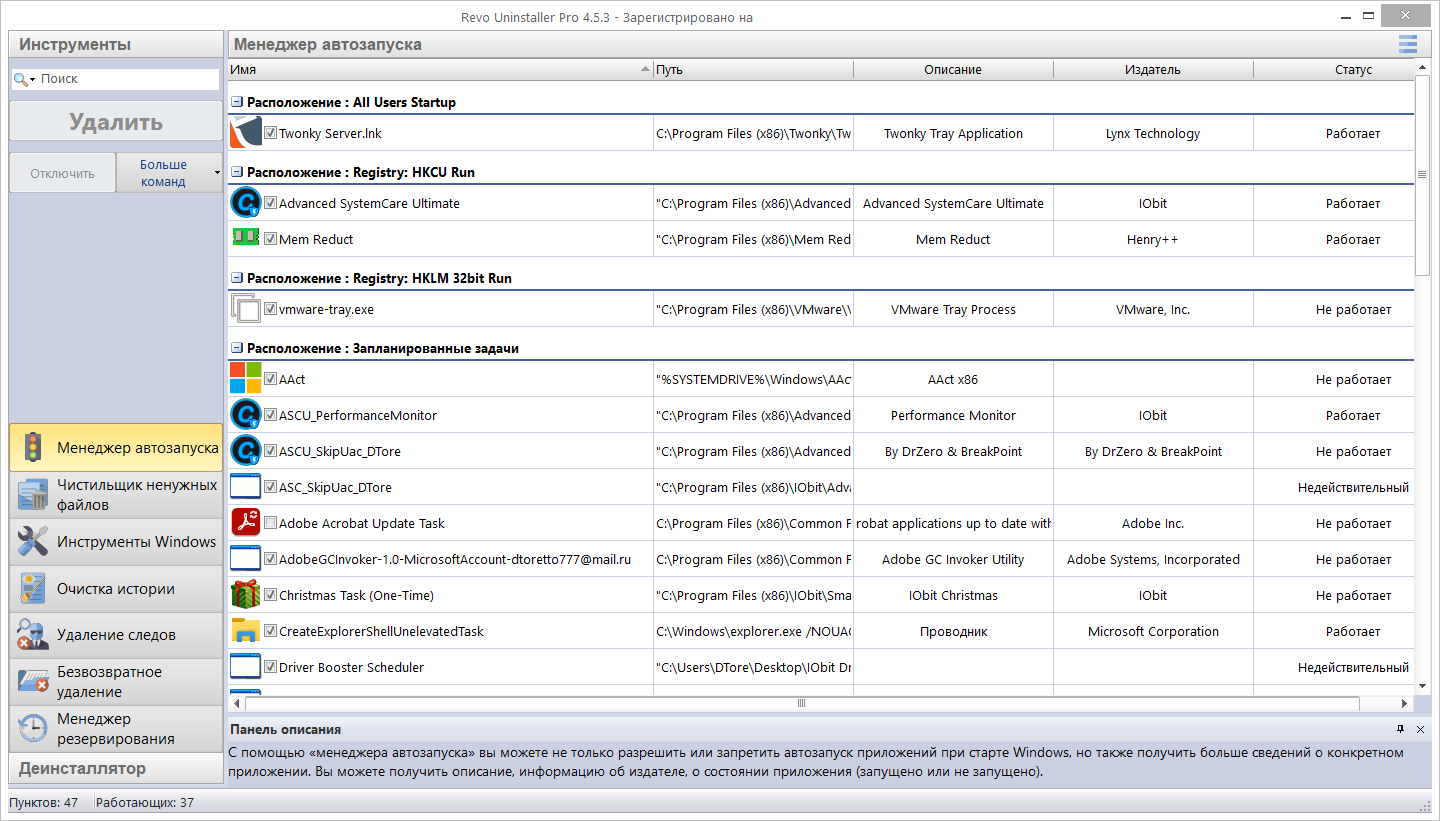Screen dimensions: 1440x821
Task: Open search options dropdown arrow
Action: tap(33, 79)
